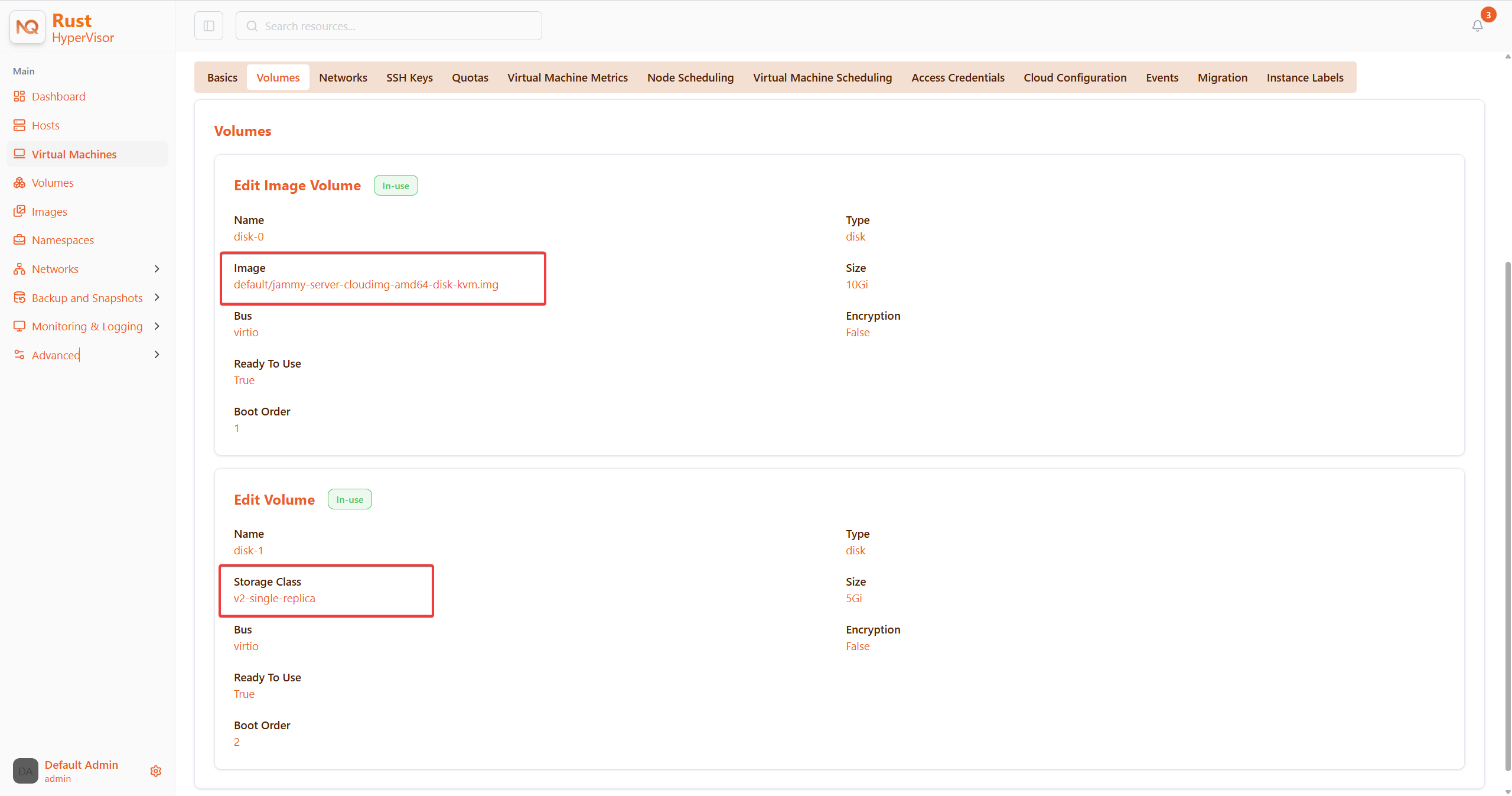Toggle the sidebar panel button

(x=208, y=26)
